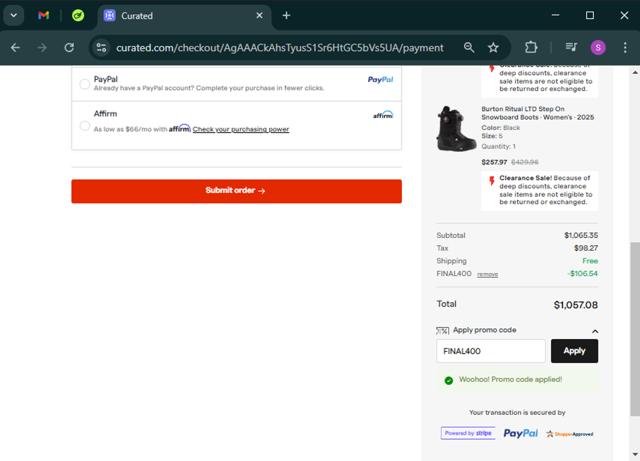
Task: Go forward in browser history
Action: [42, 48]
